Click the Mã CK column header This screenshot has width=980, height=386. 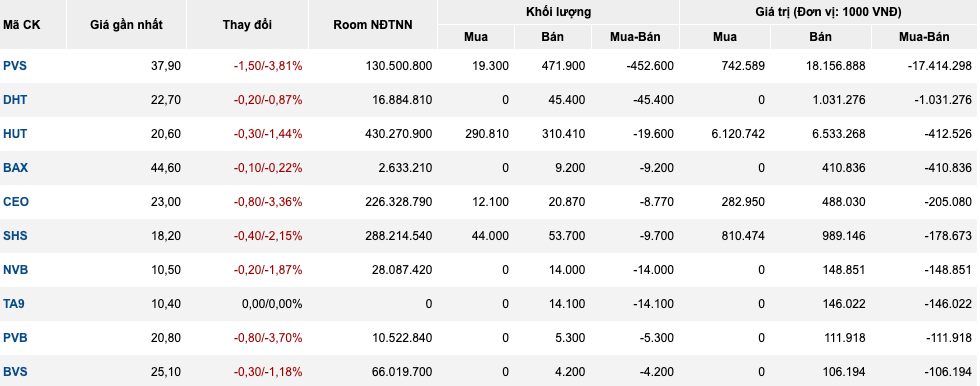(x=21, y=25)
